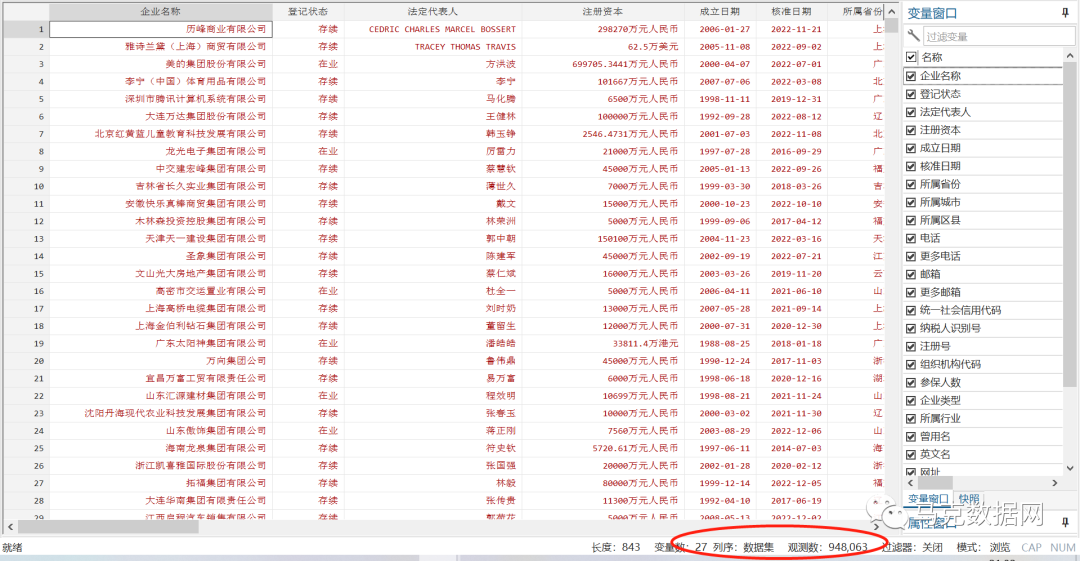The image size is (1080, 561).
Task: Uncheck the 核准日期 variable checkbox
Action: (911, 166)
